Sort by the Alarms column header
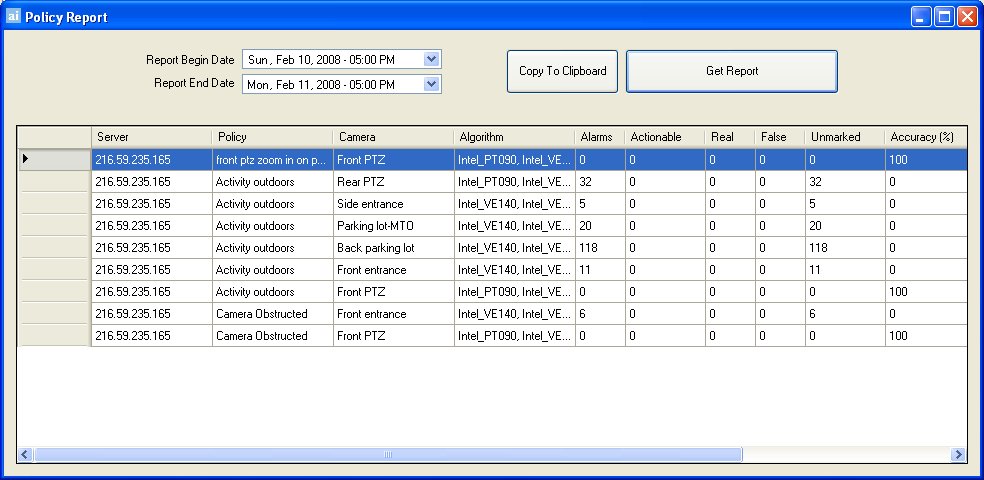Image resolution: width=984 pixels, height=480 pixels. coord(599,137)
